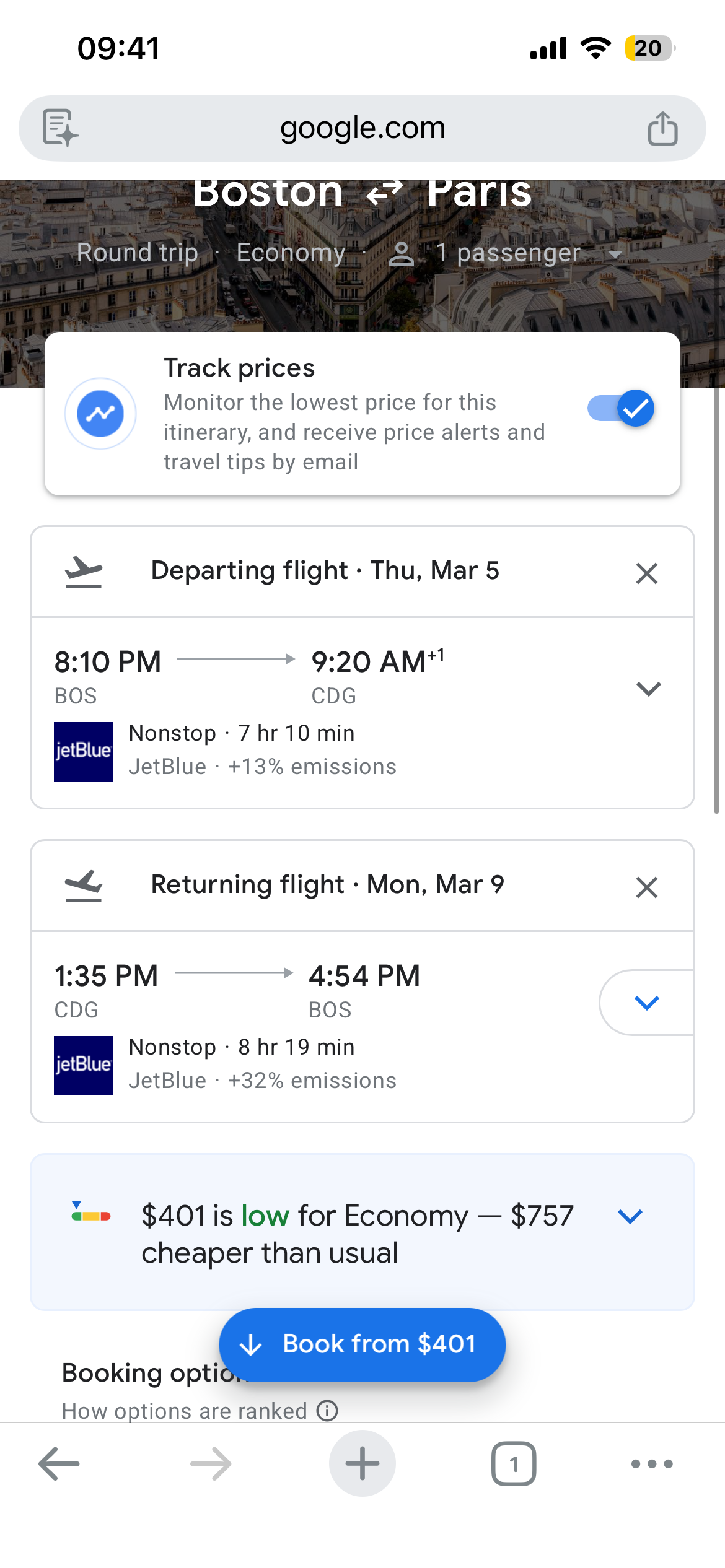725x1568 pixels.
Task: Expand the $401 low price insight
Action: click(x=630, y=1216)
